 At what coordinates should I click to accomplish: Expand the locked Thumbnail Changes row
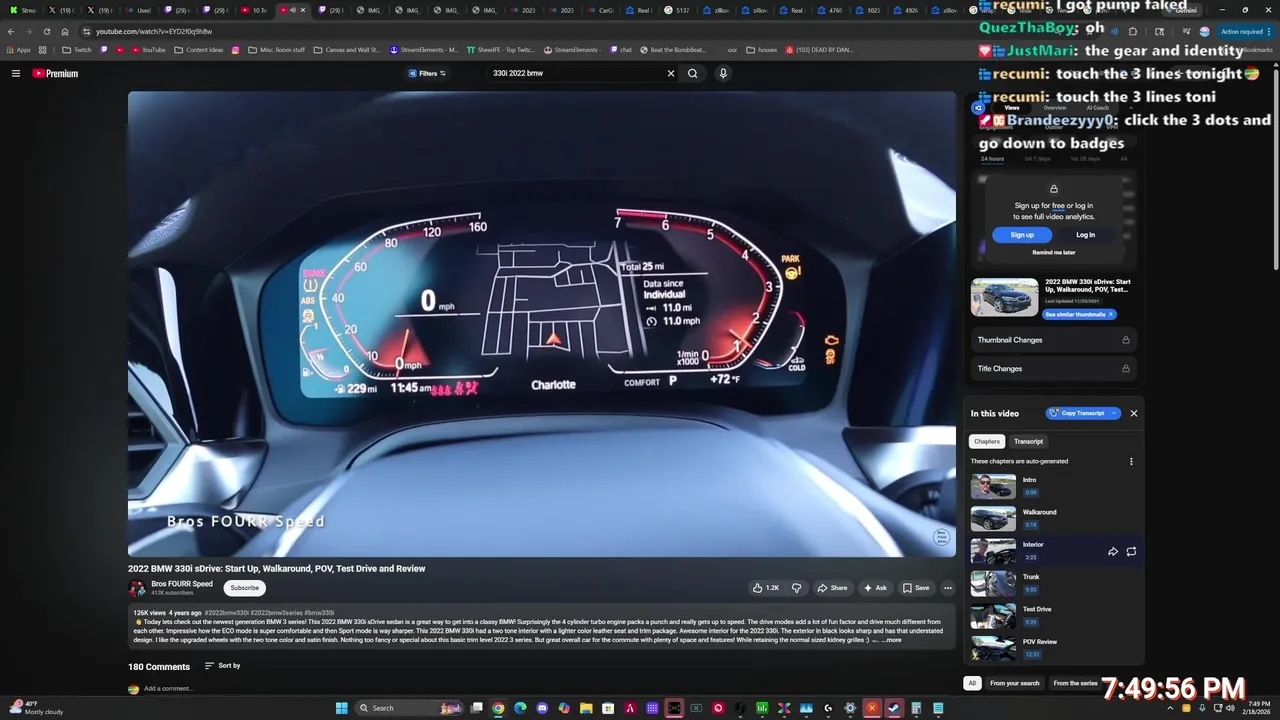(x=1053, y=340)
